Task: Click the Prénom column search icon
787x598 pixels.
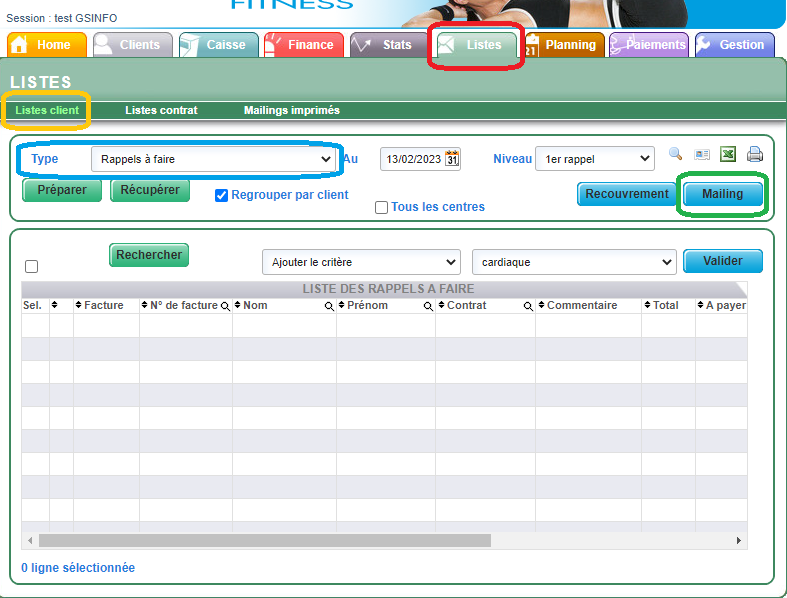Action: pyautogui.click(x=428, y=306)
